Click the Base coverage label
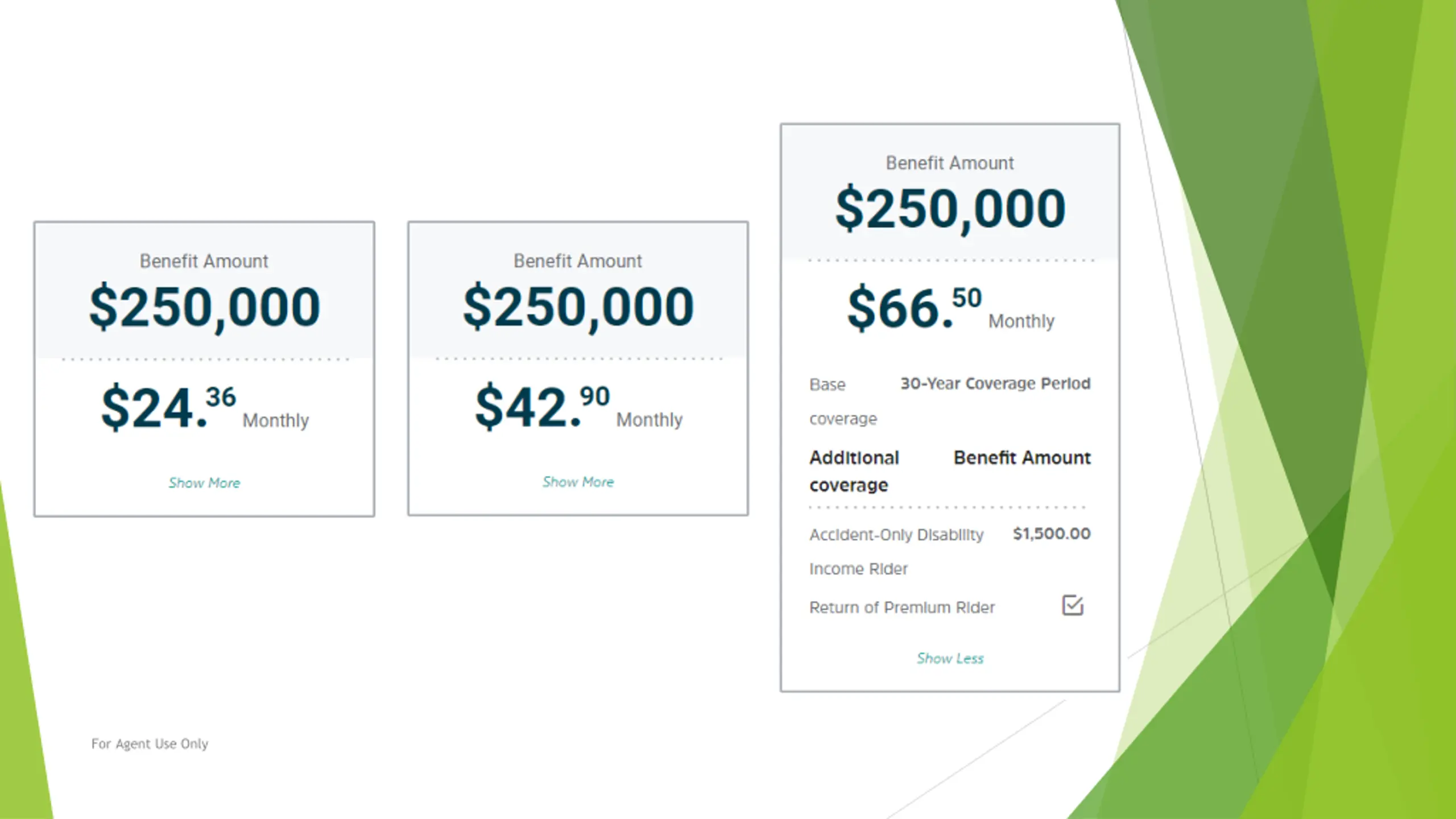Image resolution: width=1456 pixels, height=819 pixels. [843, 402]
